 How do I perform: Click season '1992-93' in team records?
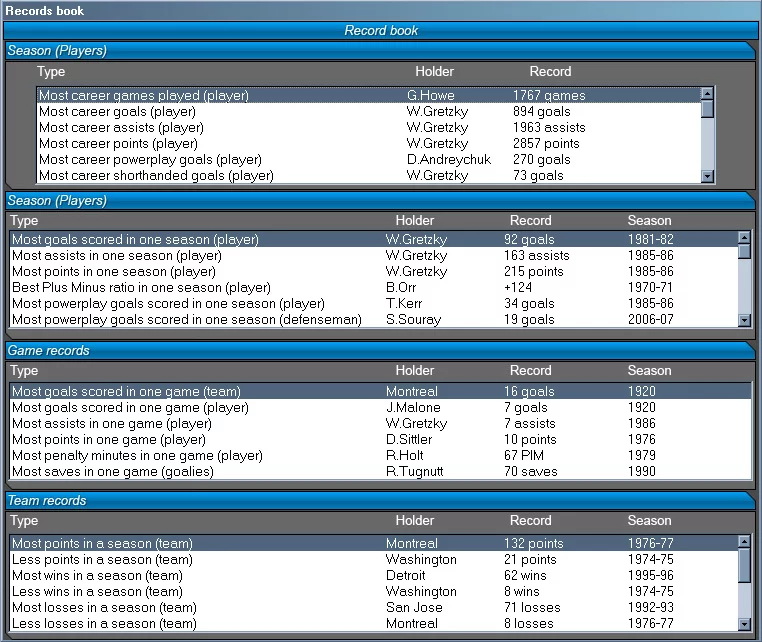(651, 607)
